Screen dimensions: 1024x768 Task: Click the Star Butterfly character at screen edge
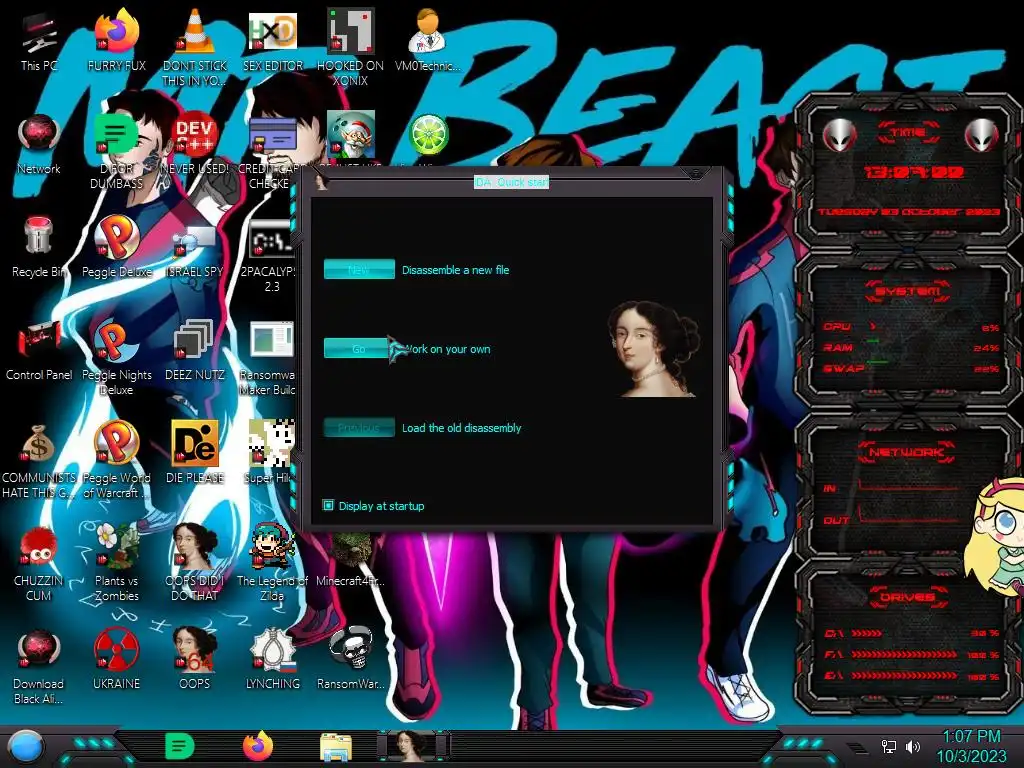995,539
